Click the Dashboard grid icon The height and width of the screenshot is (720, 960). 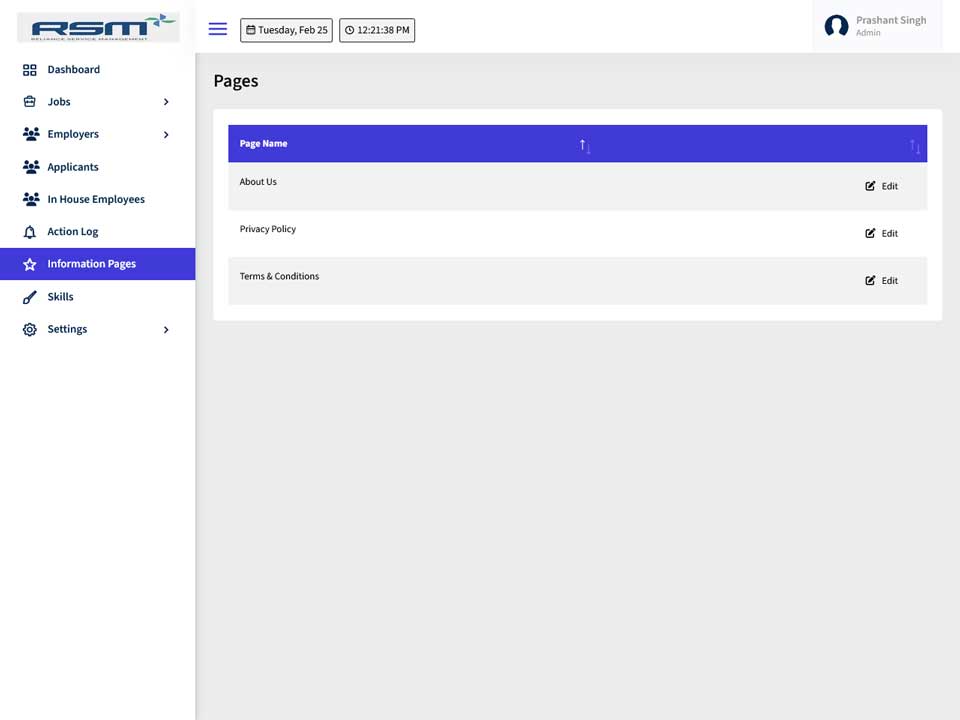point(29,70)
